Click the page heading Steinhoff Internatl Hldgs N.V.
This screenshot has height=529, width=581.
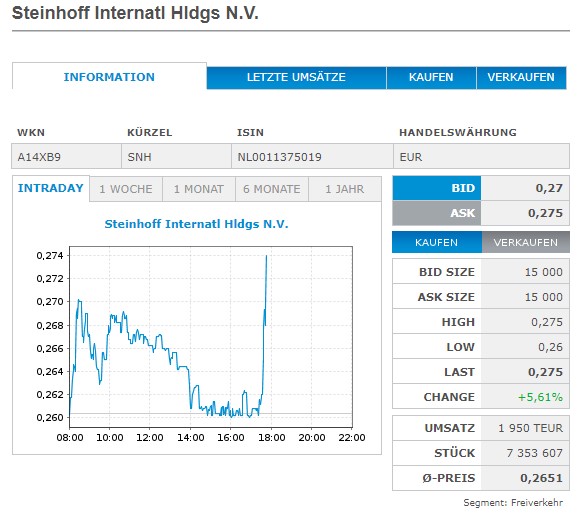135,13
